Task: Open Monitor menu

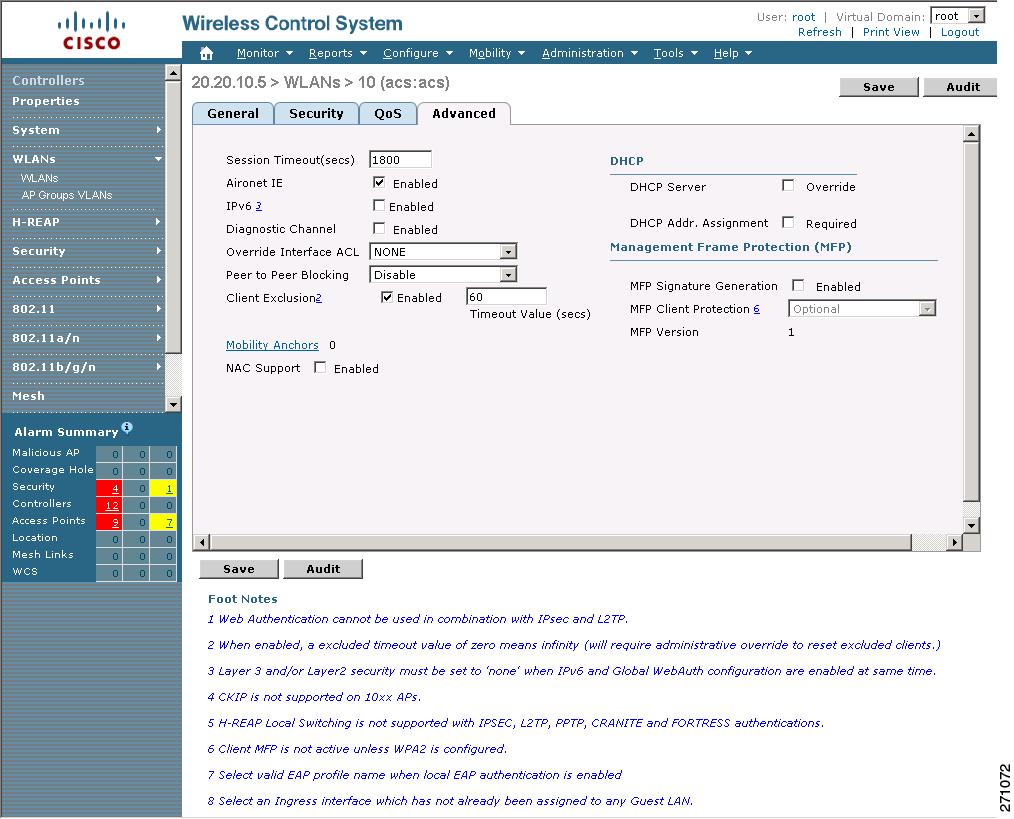Action: (264, 53)
